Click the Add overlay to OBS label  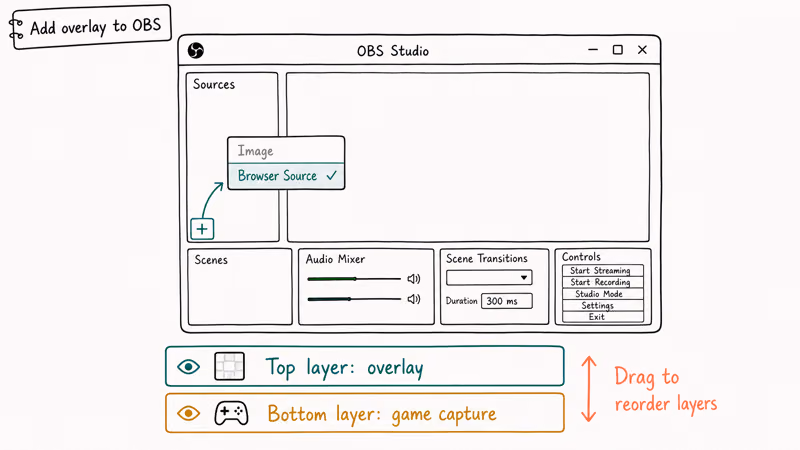click(x=95, y=27)
